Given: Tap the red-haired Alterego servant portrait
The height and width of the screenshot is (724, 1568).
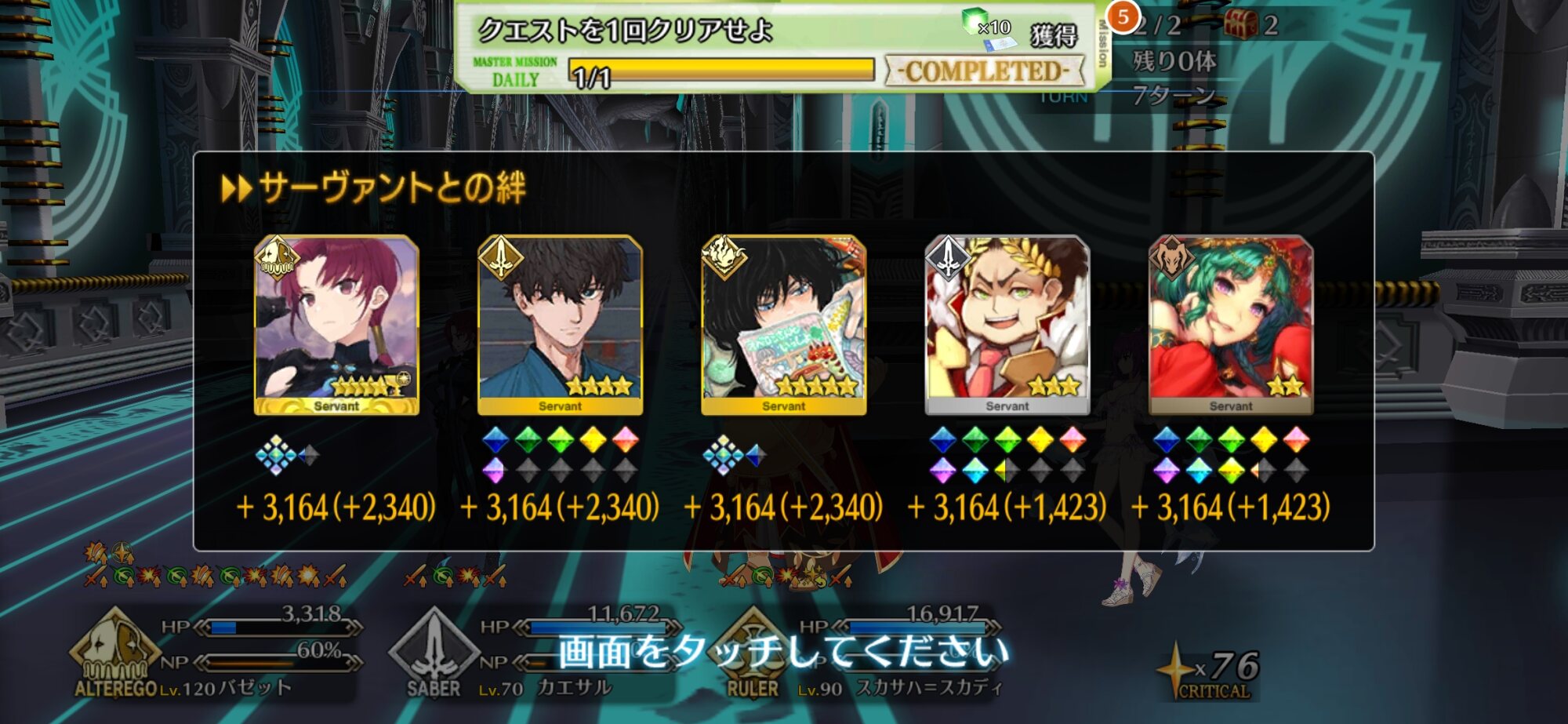Looking at the screenshot, I should click(336, 325).
